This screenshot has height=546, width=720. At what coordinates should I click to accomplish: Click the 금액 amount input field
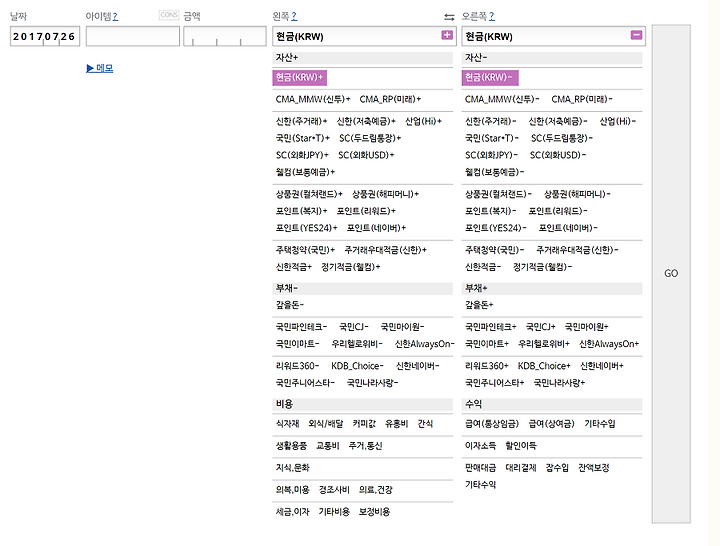(x=225, y=36)
